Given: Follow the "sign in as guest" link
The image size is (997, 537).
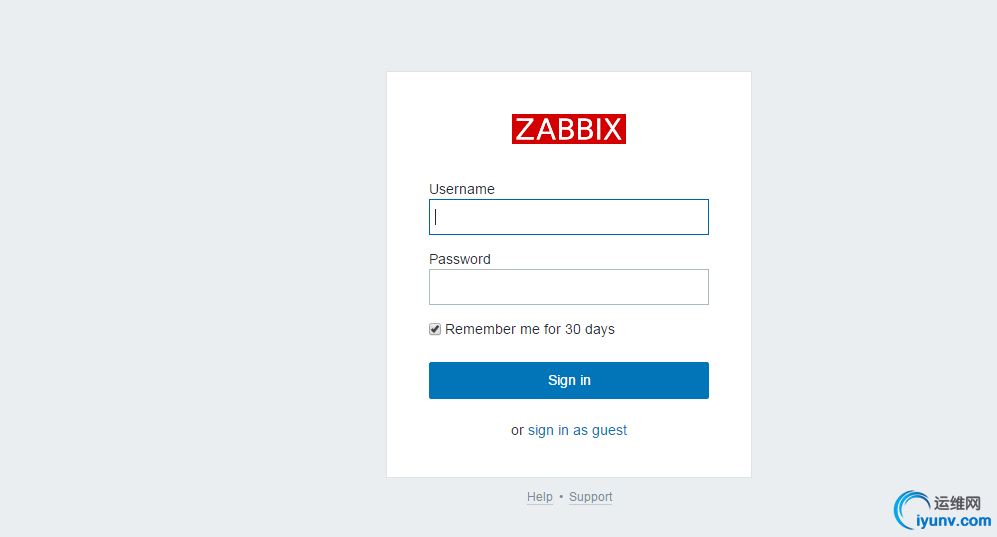Looking at the screenshot, I should pyautogui.click(x=577, y=430).
